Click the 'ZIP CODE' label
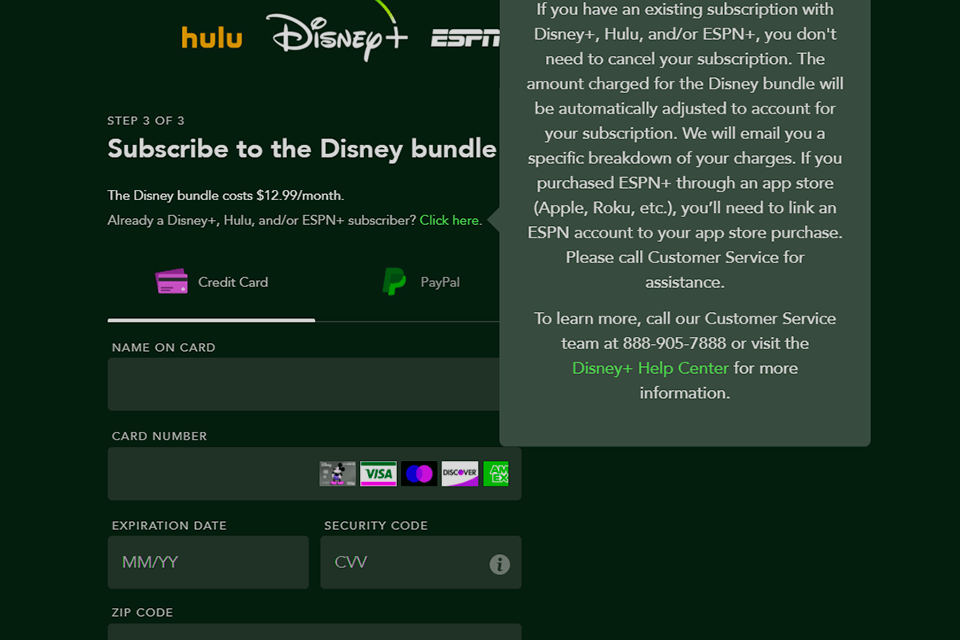Viewport: 960px width, 640px height. [142, 612]
